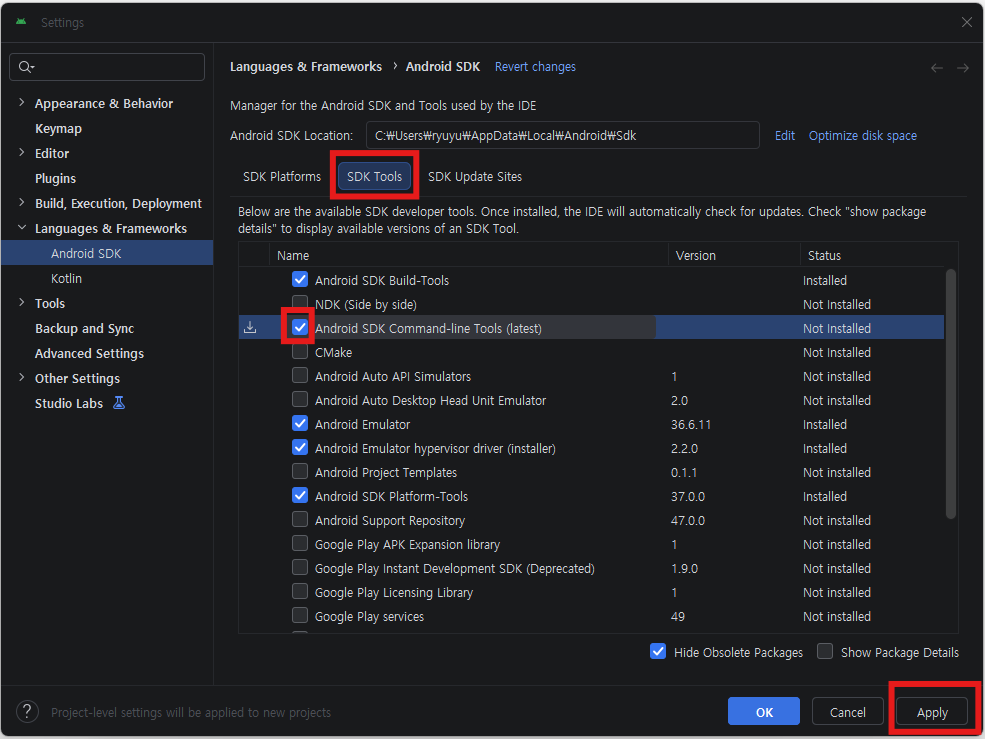
Task: Click Installed status of Build-Tools row
Action: [x=825, y=280]
